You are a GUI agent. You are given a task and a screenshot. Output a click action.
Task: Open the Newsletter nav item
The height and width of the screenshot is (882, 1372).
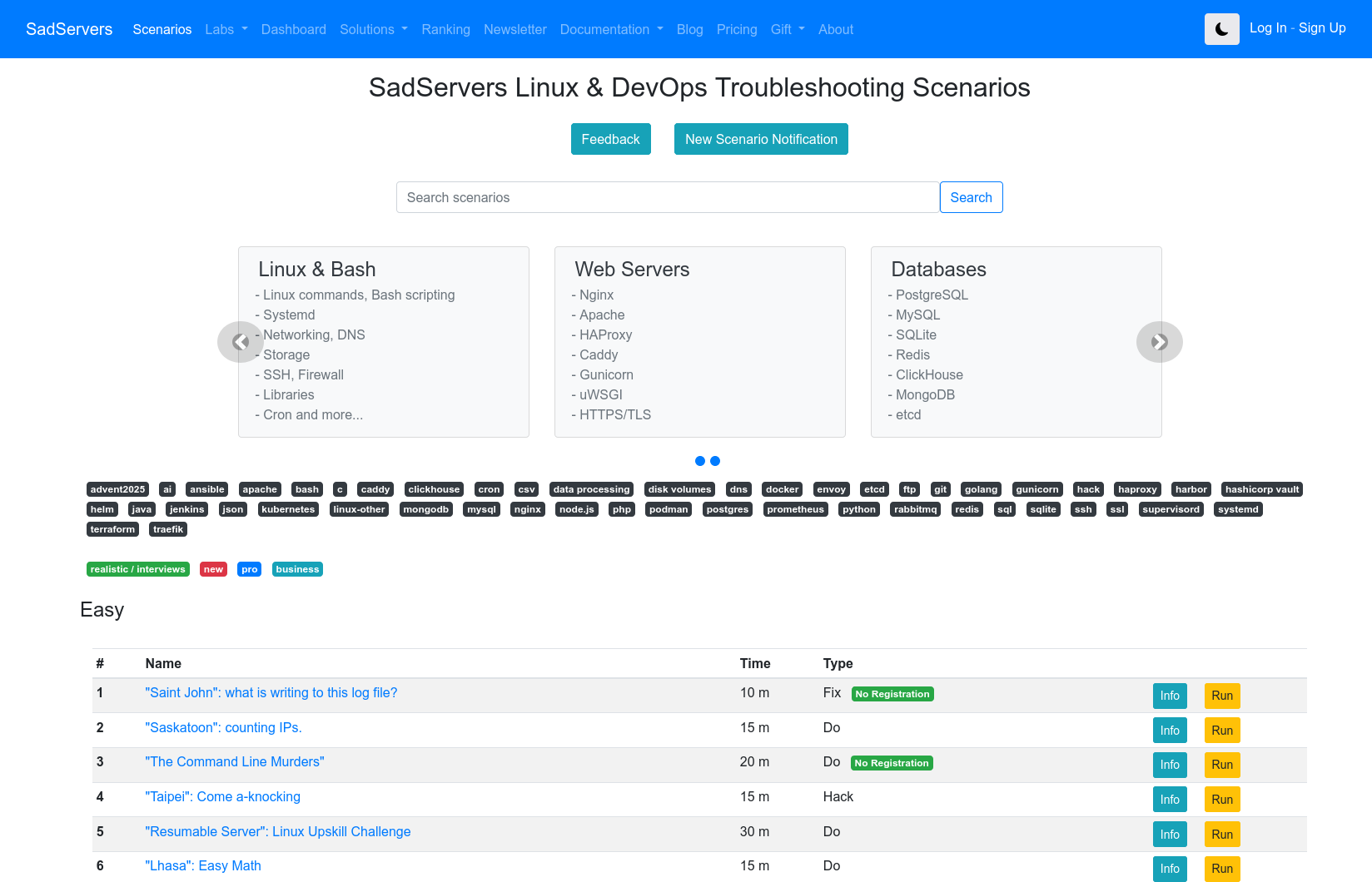pos(515,29)
